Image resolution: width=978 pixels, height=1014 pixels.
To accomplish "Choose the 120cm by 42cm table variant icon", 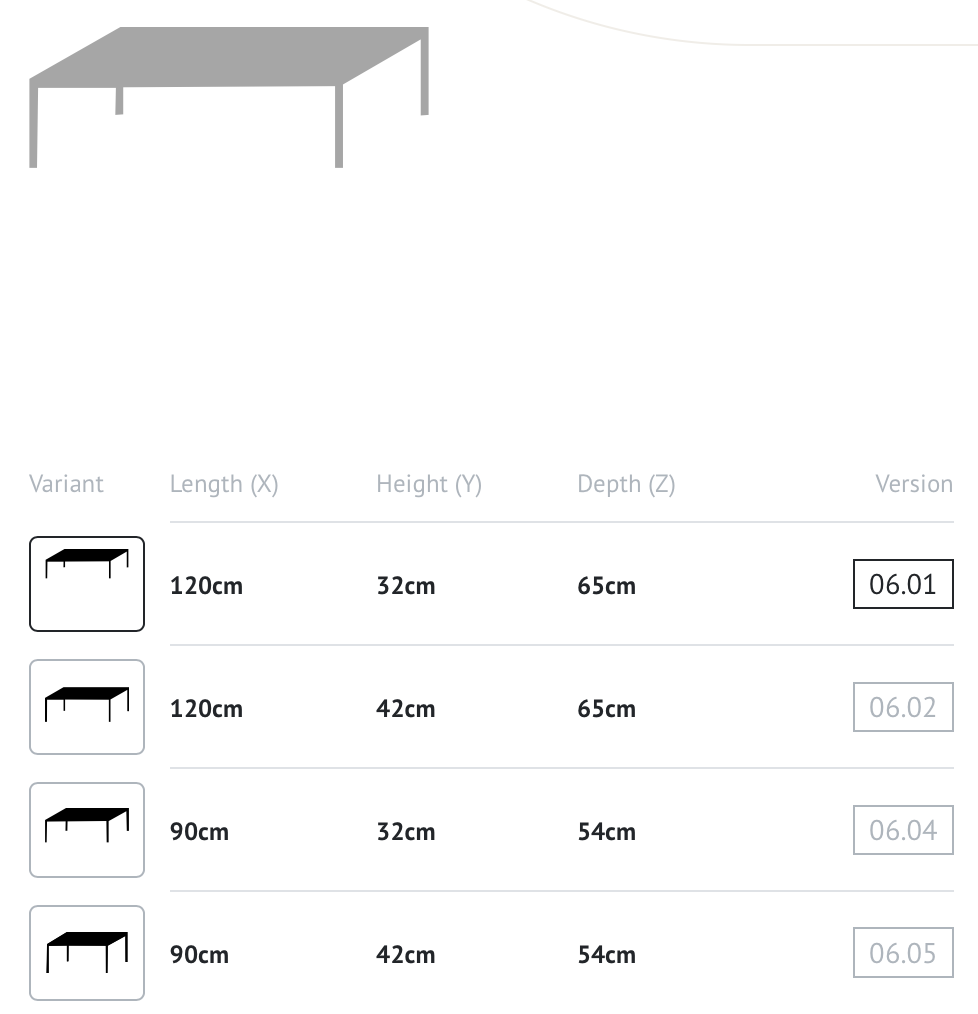I will tap(87, 707).
